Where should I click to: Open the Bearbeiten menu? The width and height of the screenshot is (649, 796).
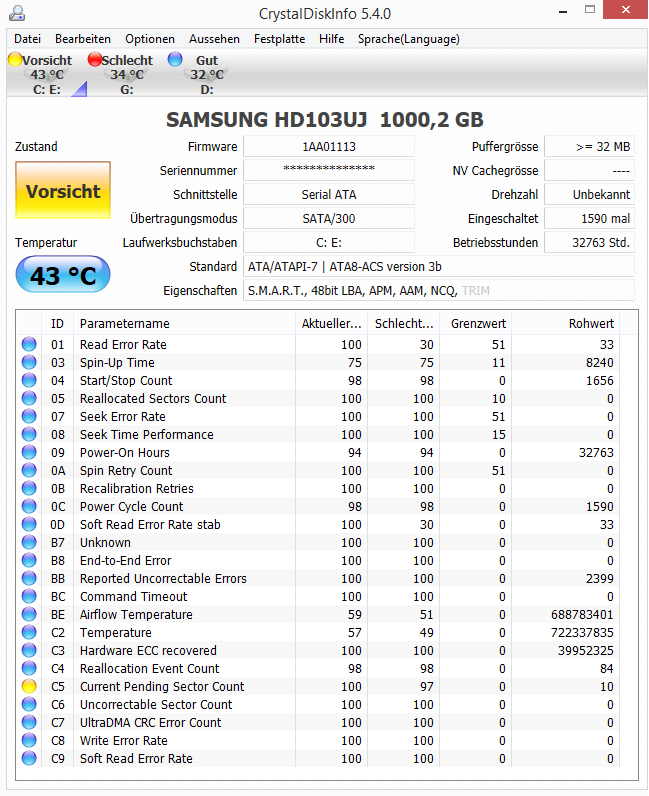(83, 39)
